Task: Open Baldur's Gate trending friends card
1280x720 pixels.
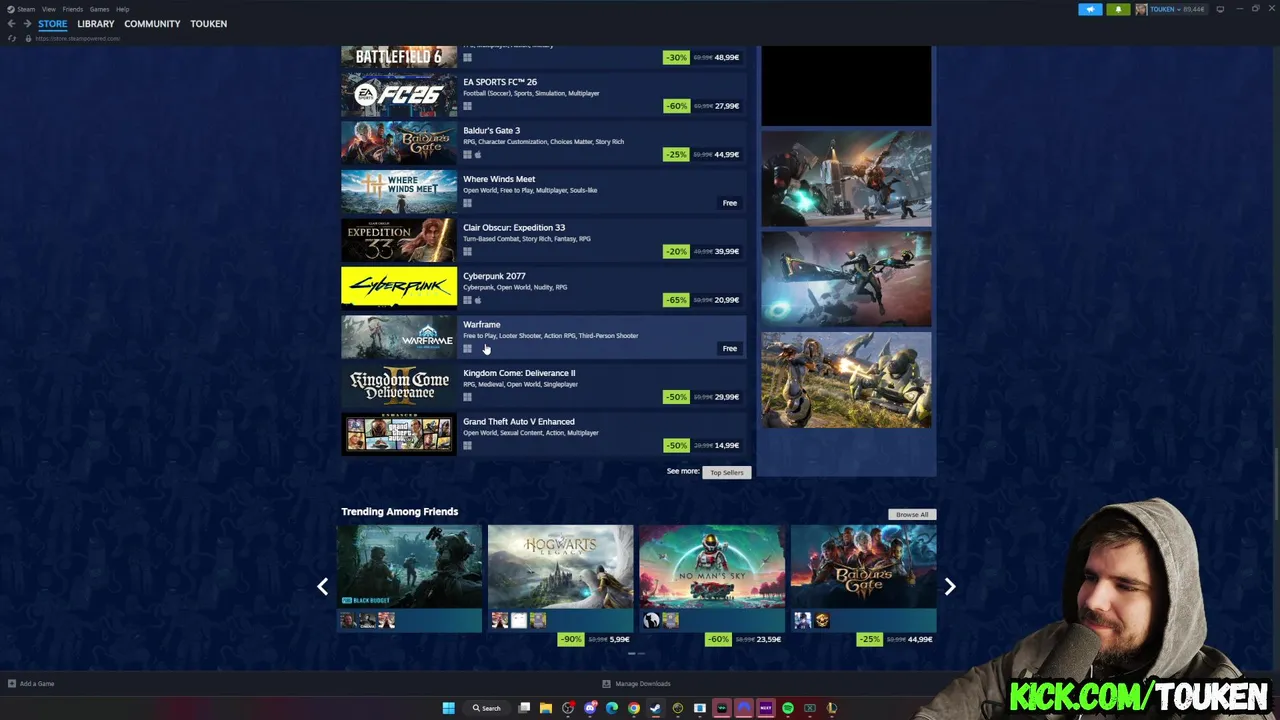Action: (863, 578)
